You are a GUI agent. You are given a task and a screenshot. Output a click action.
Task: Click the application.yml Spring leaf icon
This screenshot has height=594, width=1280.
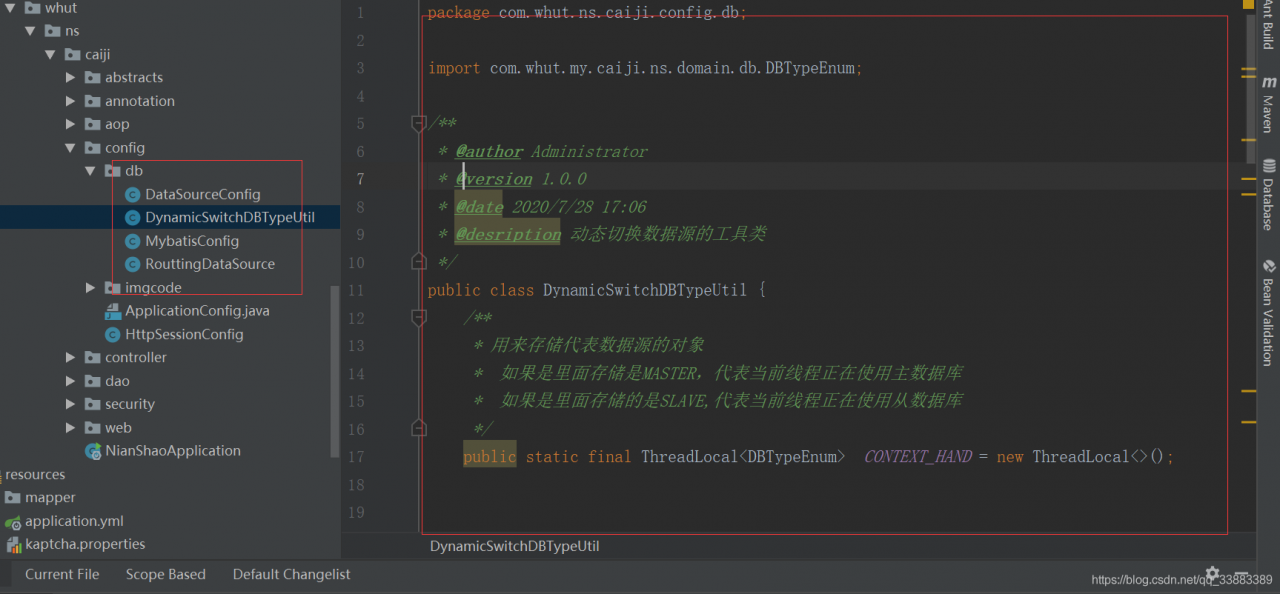pyautogui.click(x=13, y=521)
